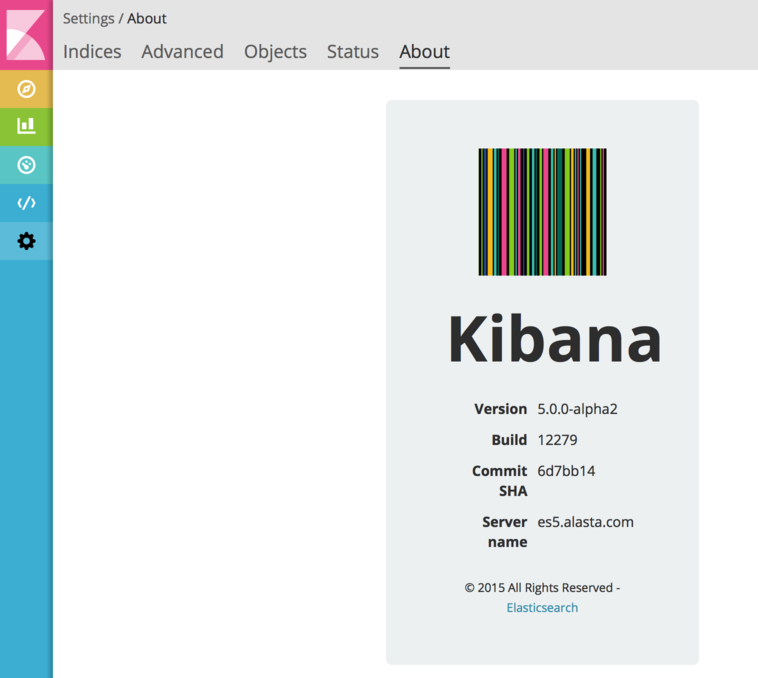Click the commit SHA 6d7bb14
Image resolution: width=758 pixels, height=678 pixels.
point(566,471)
